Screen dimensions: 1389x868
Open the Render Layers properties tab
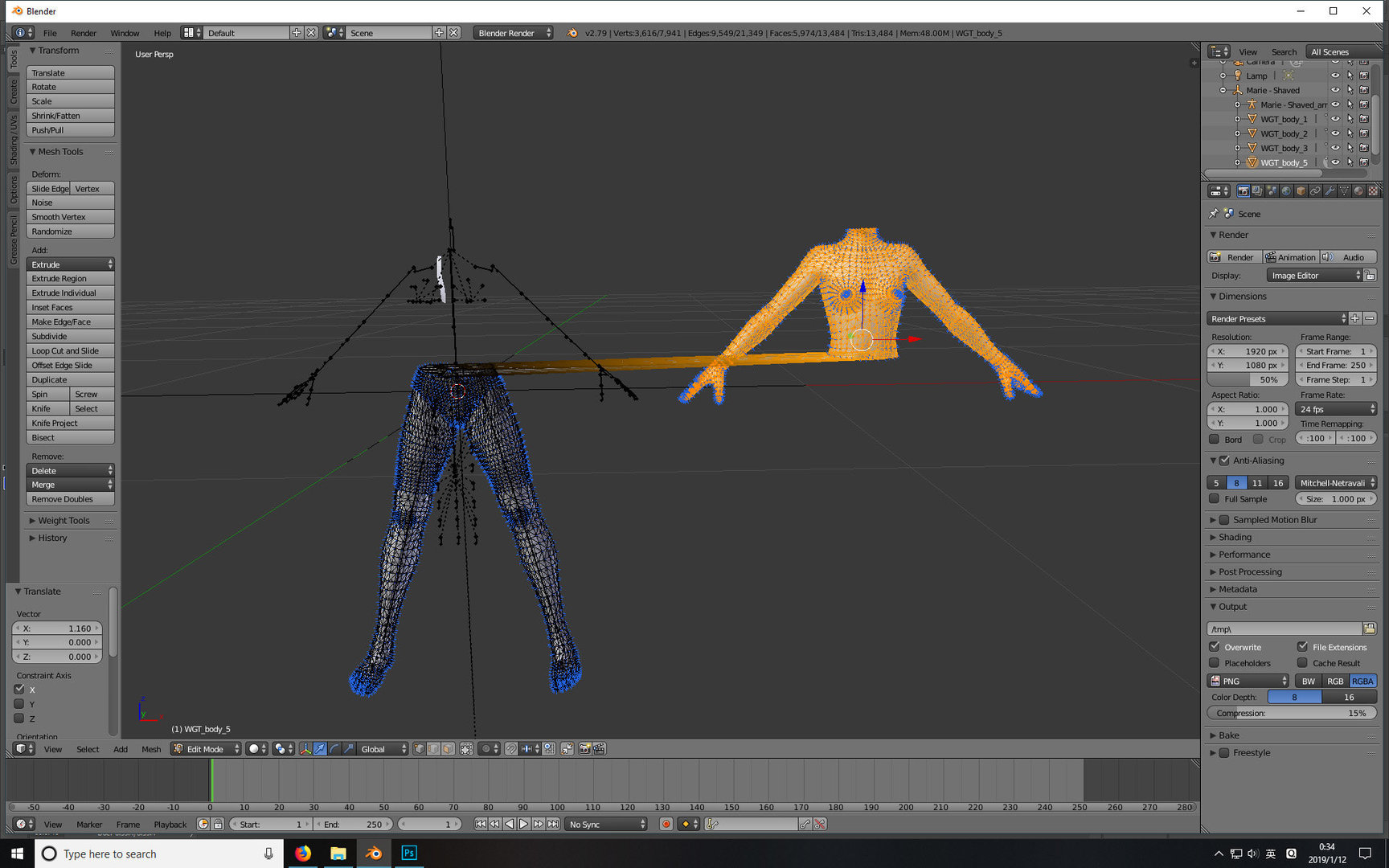(x=1257, y=191)
